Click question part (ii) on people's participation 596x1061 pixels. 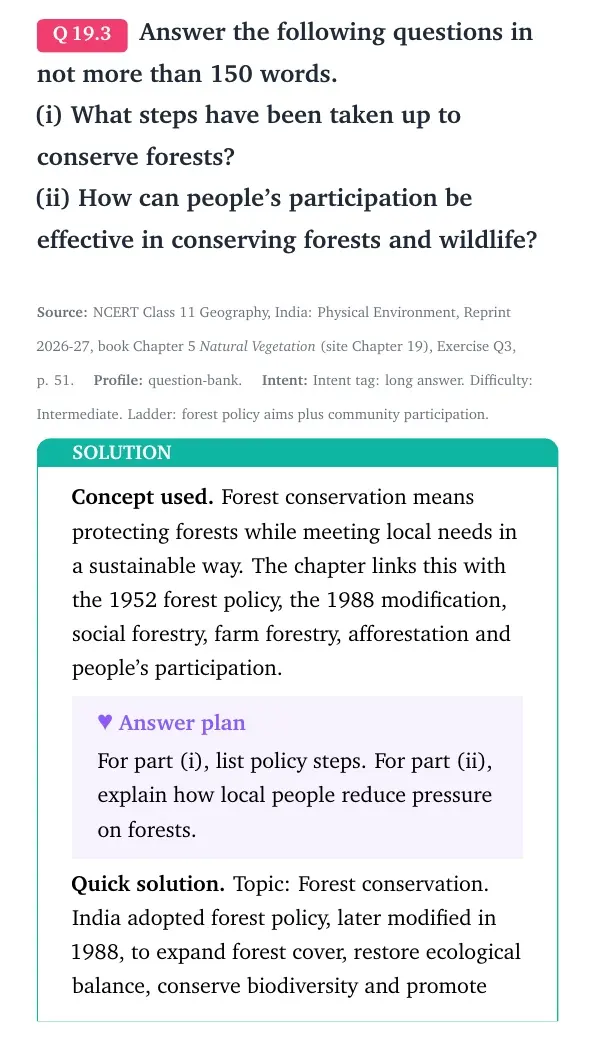[287, 219]
